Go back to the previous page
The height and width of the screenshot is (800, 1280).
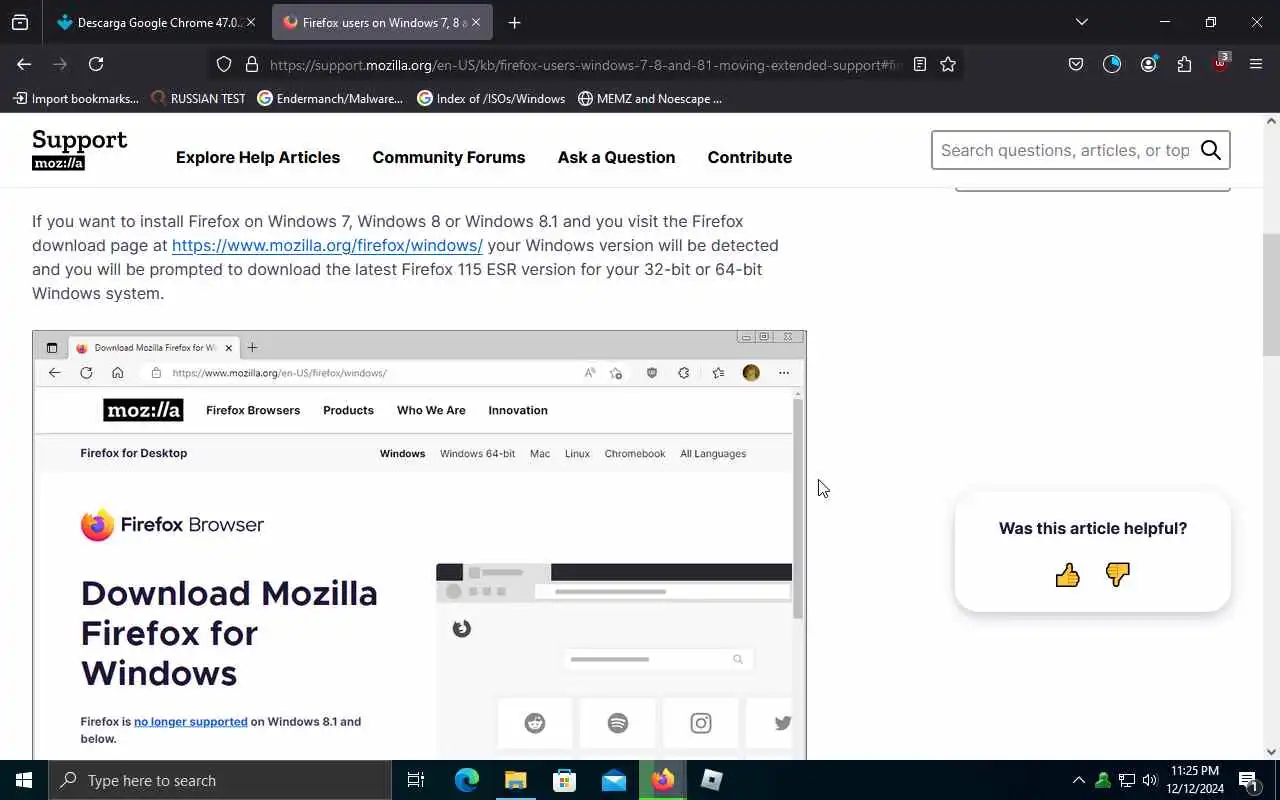pos(24,64)
